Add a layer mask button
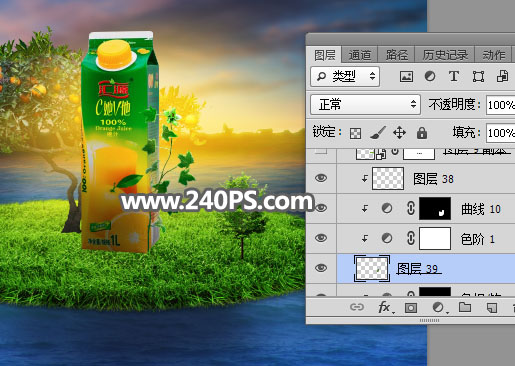Screen dimensions: 515x366 pyautogui.click(x=411, y=307)
